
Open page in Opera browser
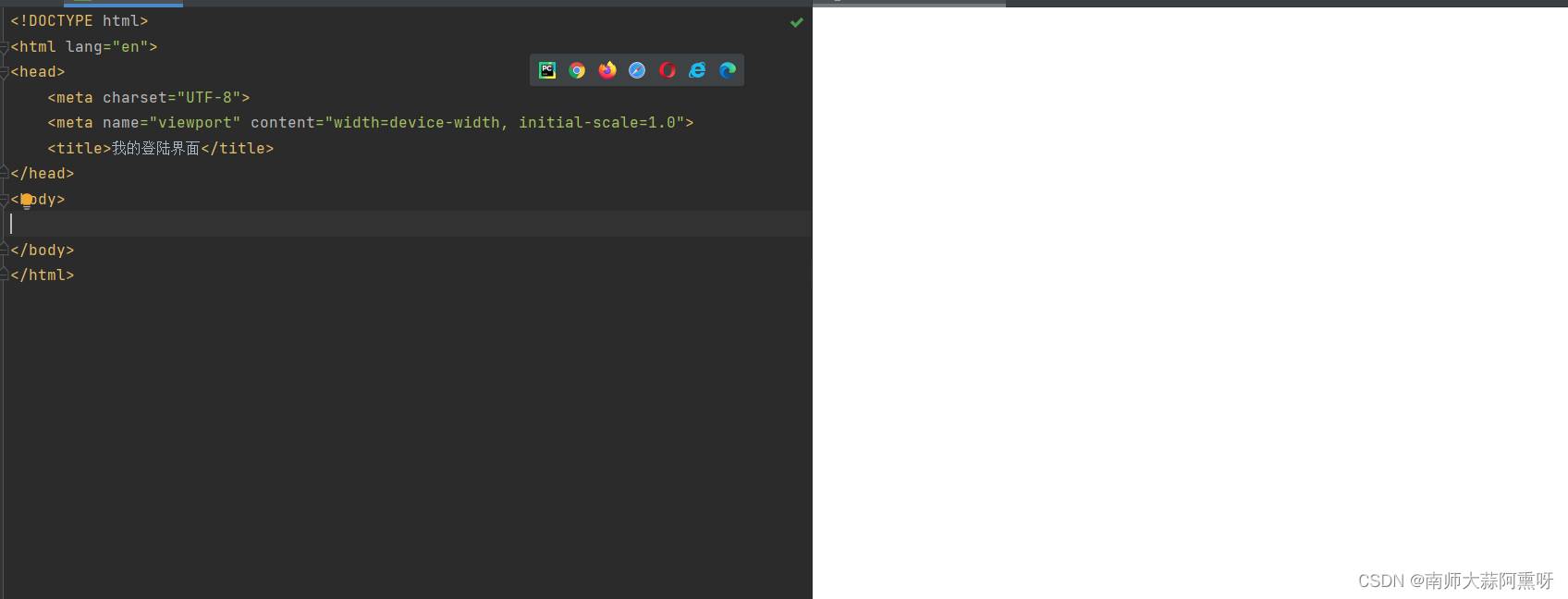pyautogui.click(x=668, y=70)
